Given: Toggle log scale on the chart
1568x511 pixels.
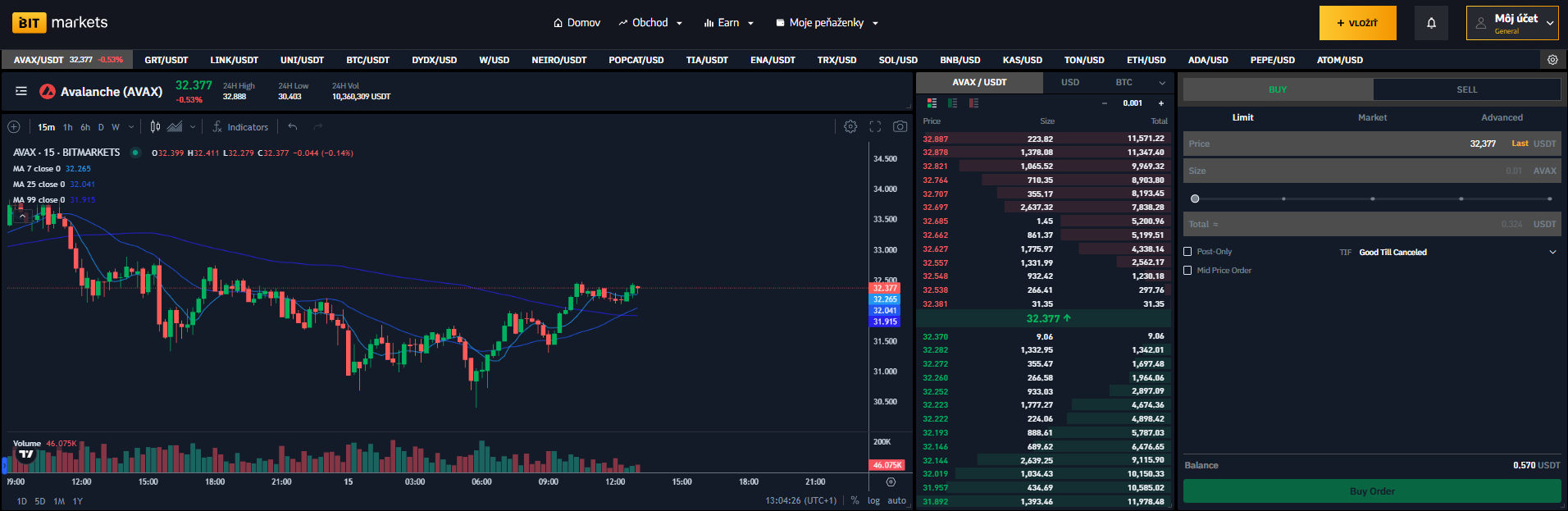Looking at the screenshot, I should click(873, 500).
